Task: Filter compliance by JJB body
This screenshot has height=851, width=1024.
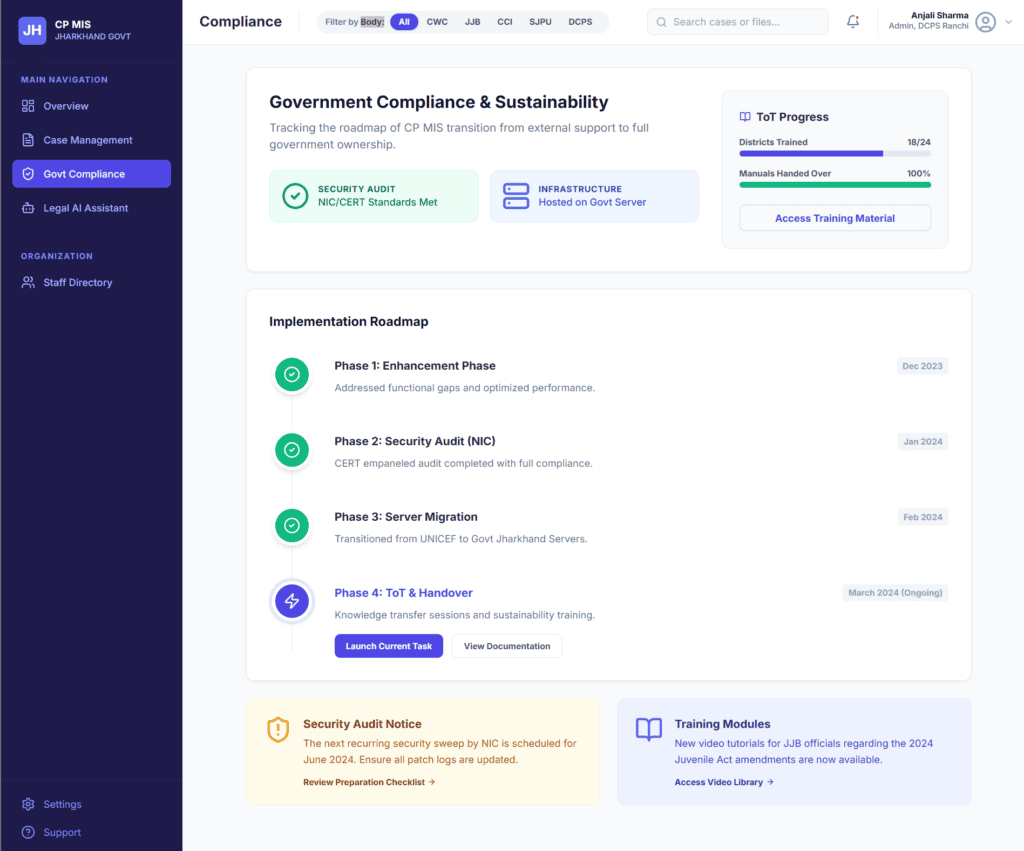Action: [x=472, y=22]
